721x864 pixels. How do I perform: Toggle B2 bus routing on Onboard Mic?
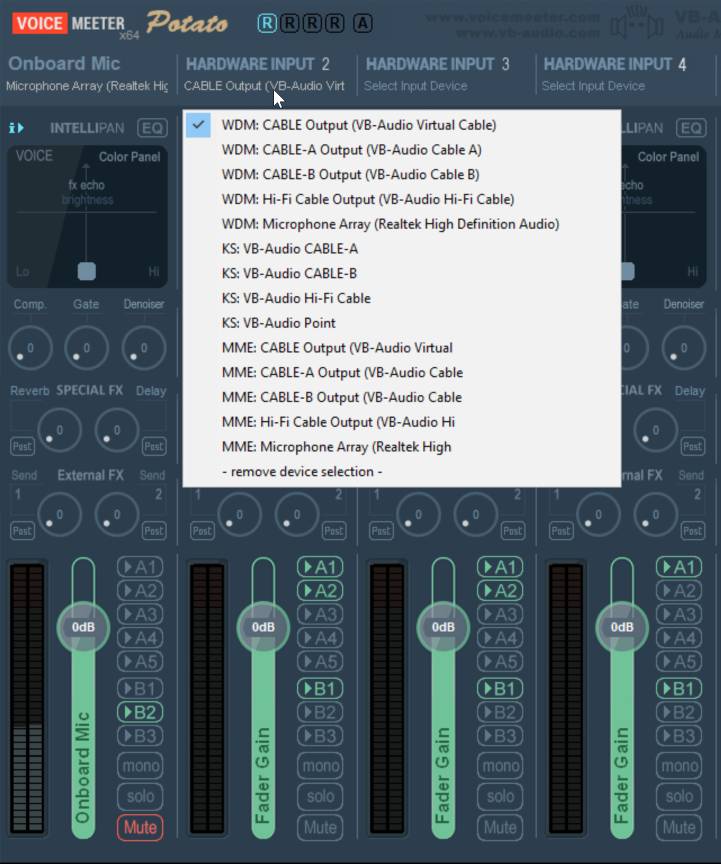coord(140,712)
